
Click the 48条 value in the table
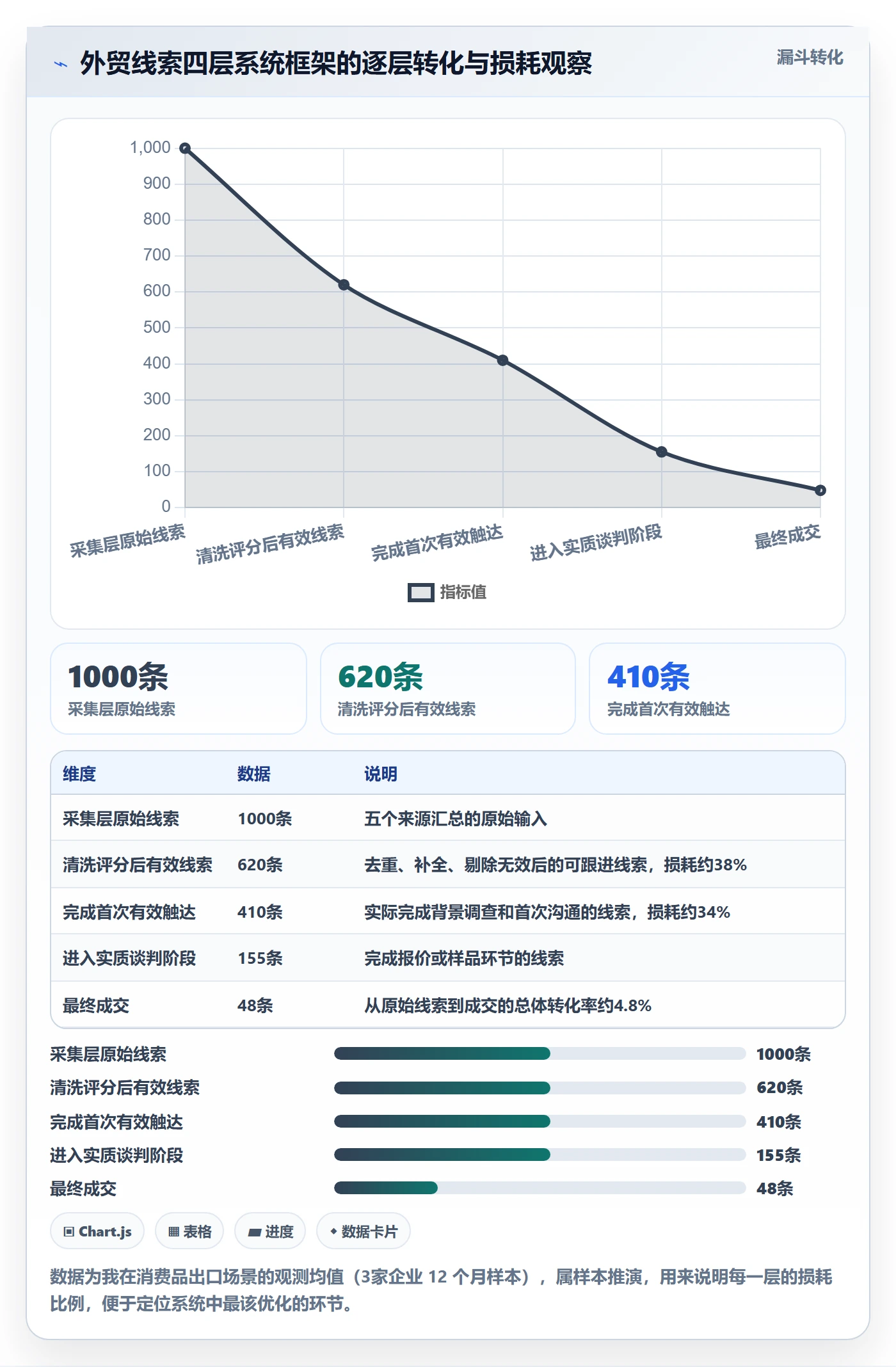255,1006
